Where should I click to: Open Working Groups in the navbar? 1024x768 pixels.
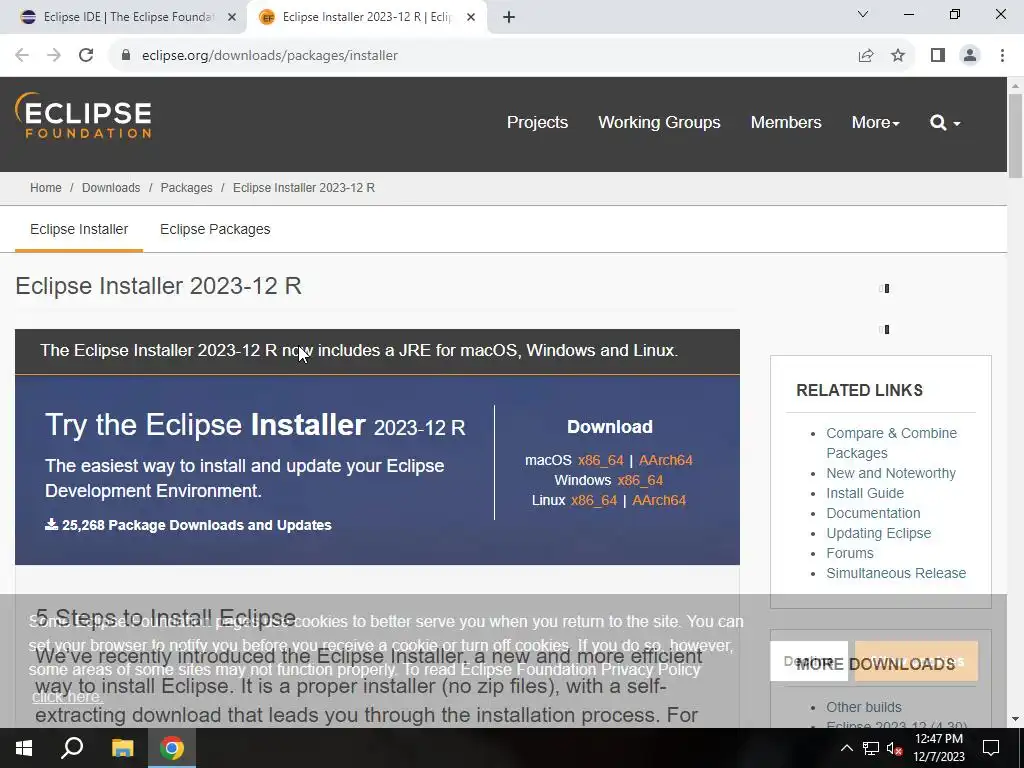(x=659, y=122)
